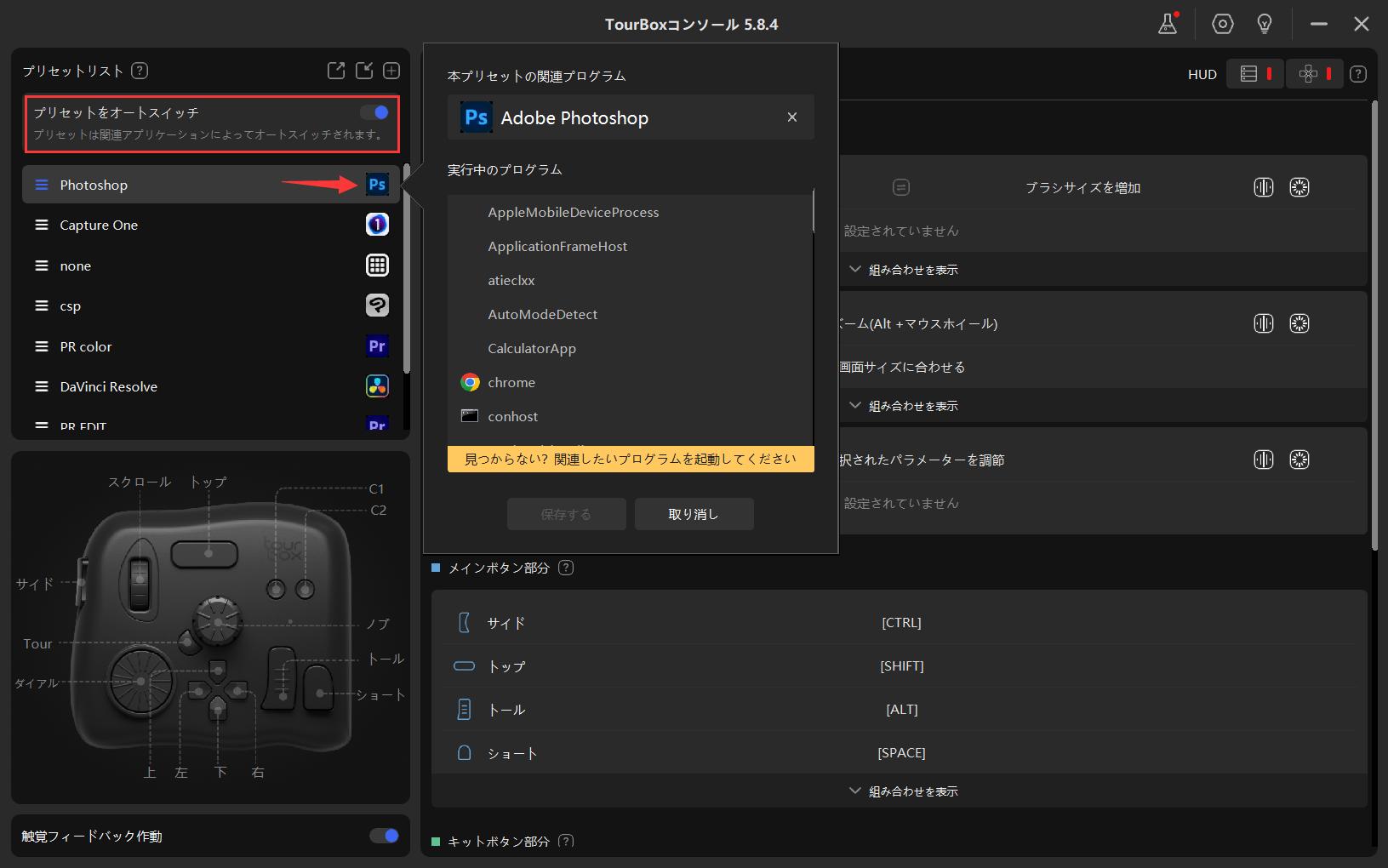Screen dimensions: 1388x868
Task: Click the csp preset app icon
Action: point(377,306)
